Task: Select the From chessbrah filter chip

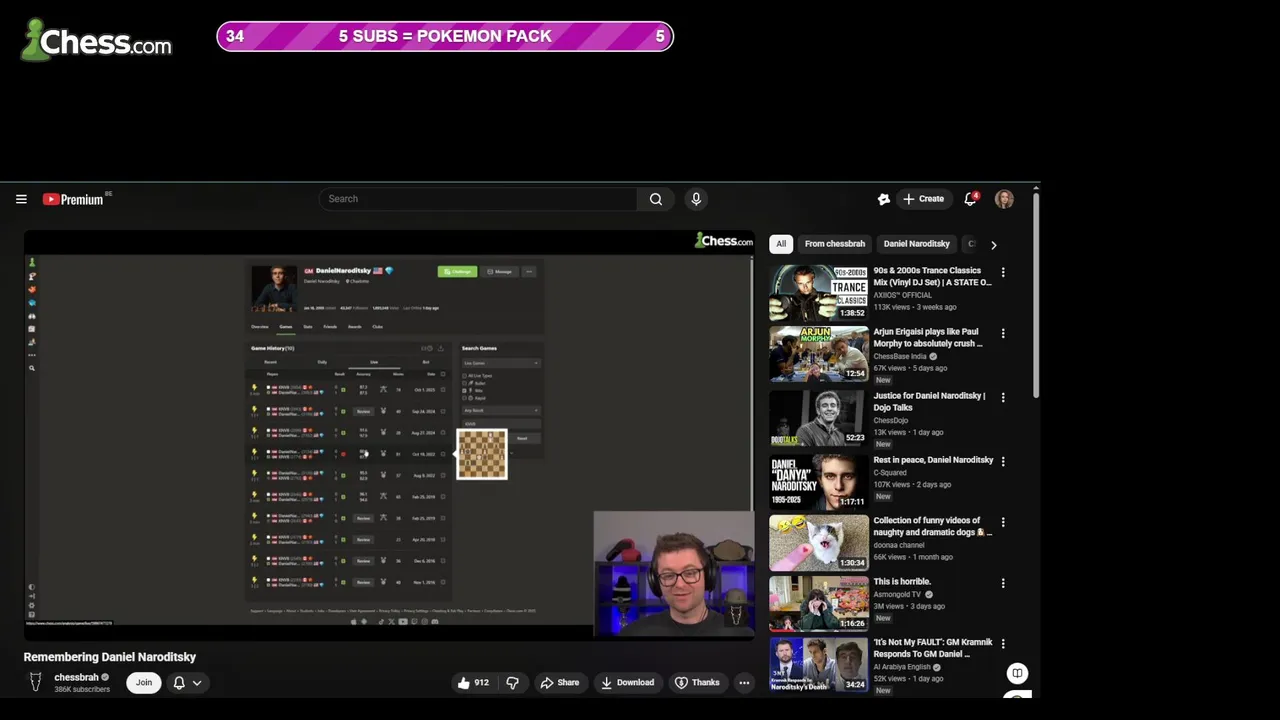Action: 835,244
